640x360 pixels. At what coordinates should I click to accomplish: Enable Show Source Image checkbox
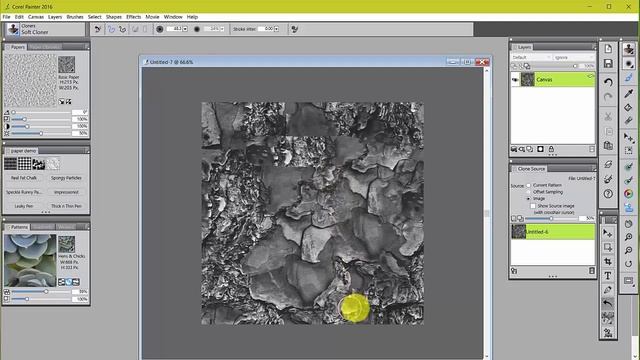533,206
